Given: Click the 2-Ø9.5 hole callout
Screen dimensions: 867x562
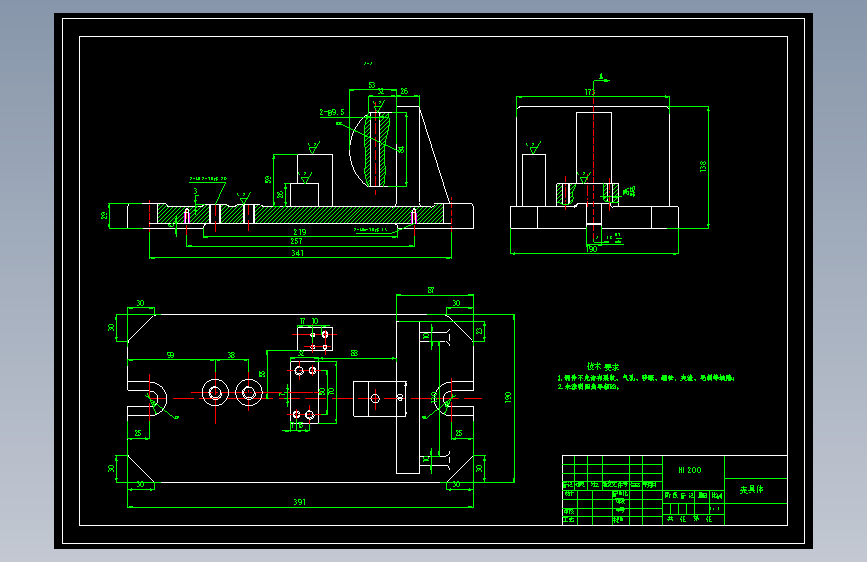Looking at the screenshot, I should pyautogui.click(x=332, y=112).
